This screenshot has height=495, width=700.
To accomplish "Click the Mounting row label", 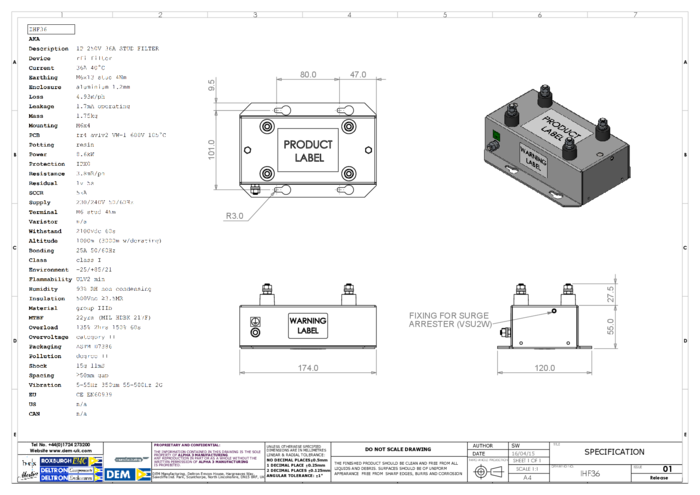I will tap(43, 125).
